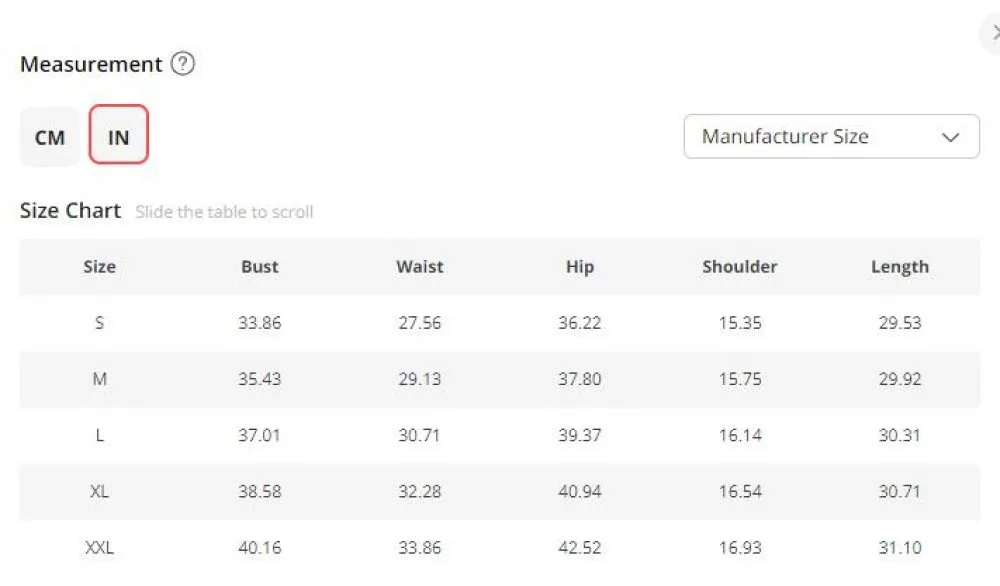Click the Hip column header
The image size is (1000, 586).
(580, 267)
